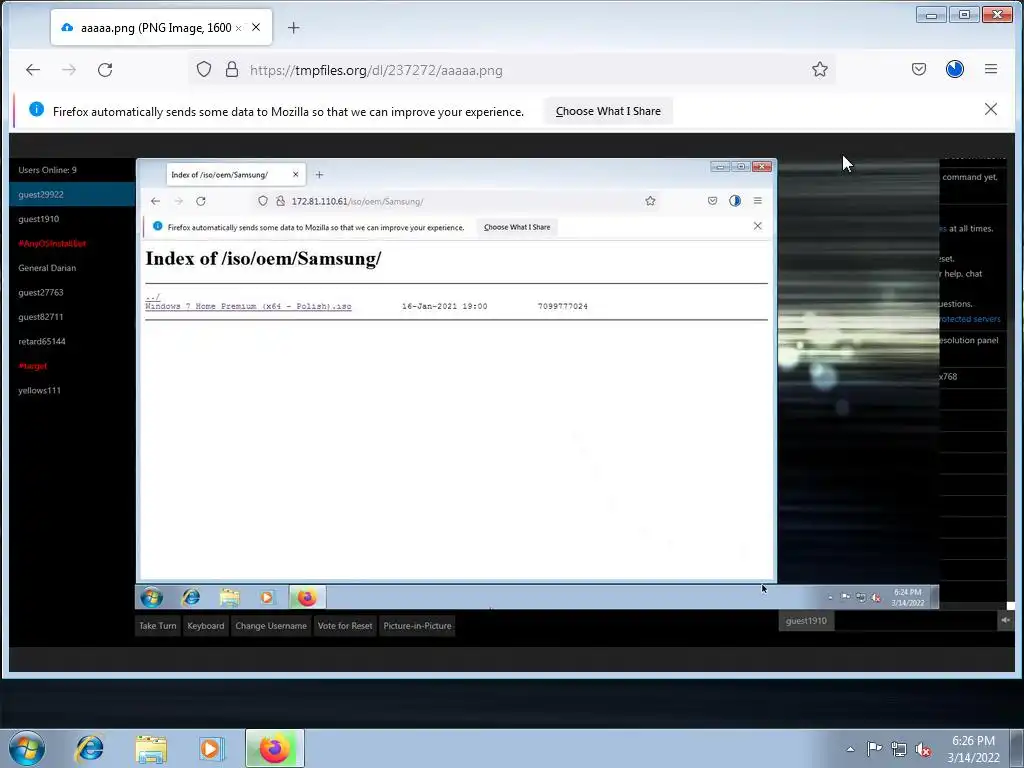Launch Internet Explorer from host taskbar
The height and width of the screenshot is (768, 1024).
pyautogui.click(x=89, y=748)
